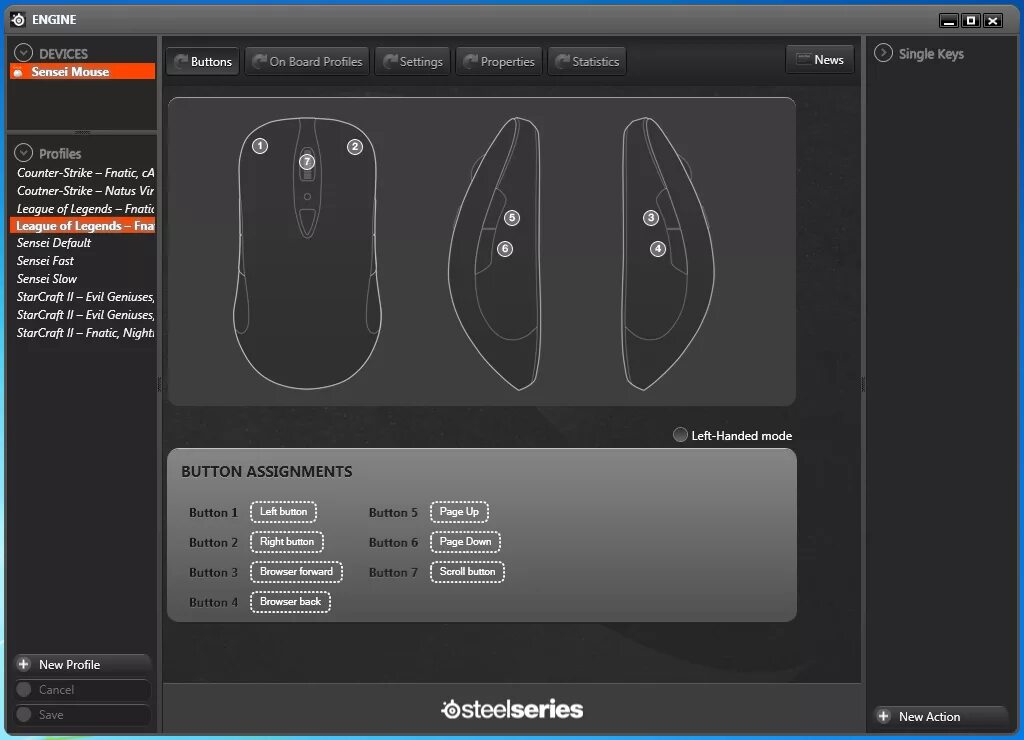The width and height of the screenshot is (1024, 740).
Task: Select highlighted League of Legends profile
Action: point(83,225)
